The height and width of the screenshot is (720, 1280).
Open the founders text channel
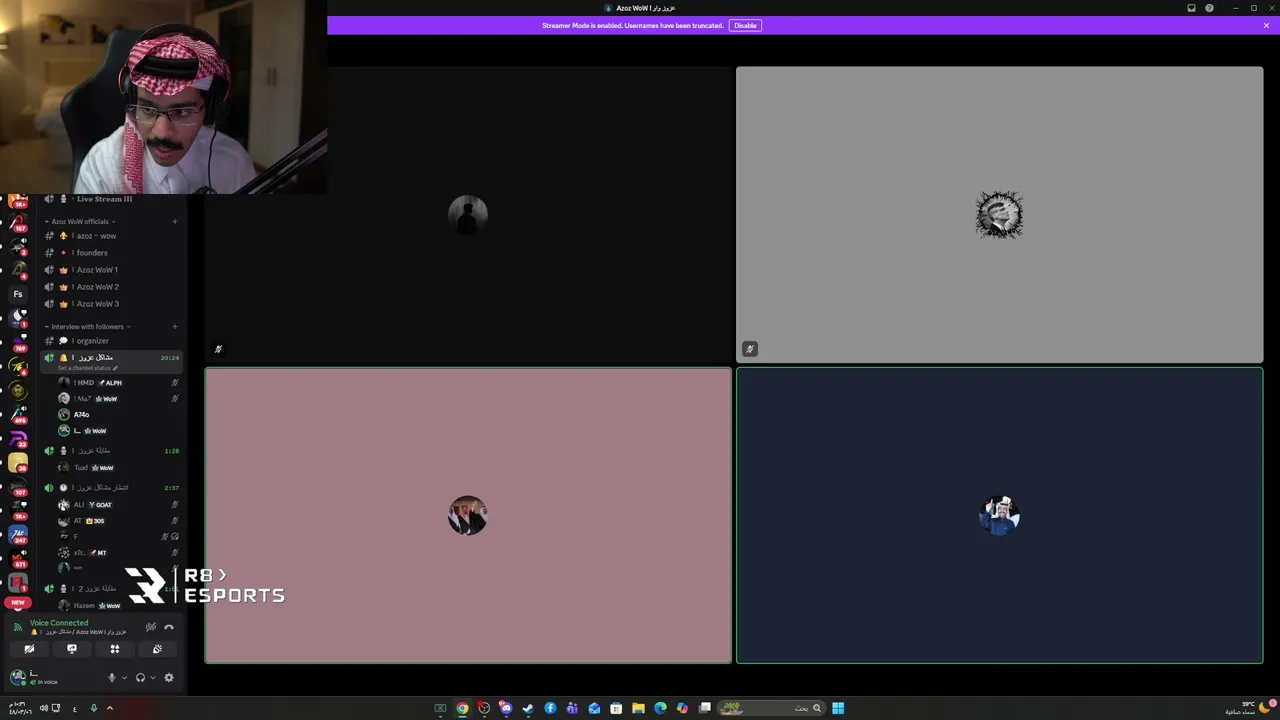(x=110, y=253)
